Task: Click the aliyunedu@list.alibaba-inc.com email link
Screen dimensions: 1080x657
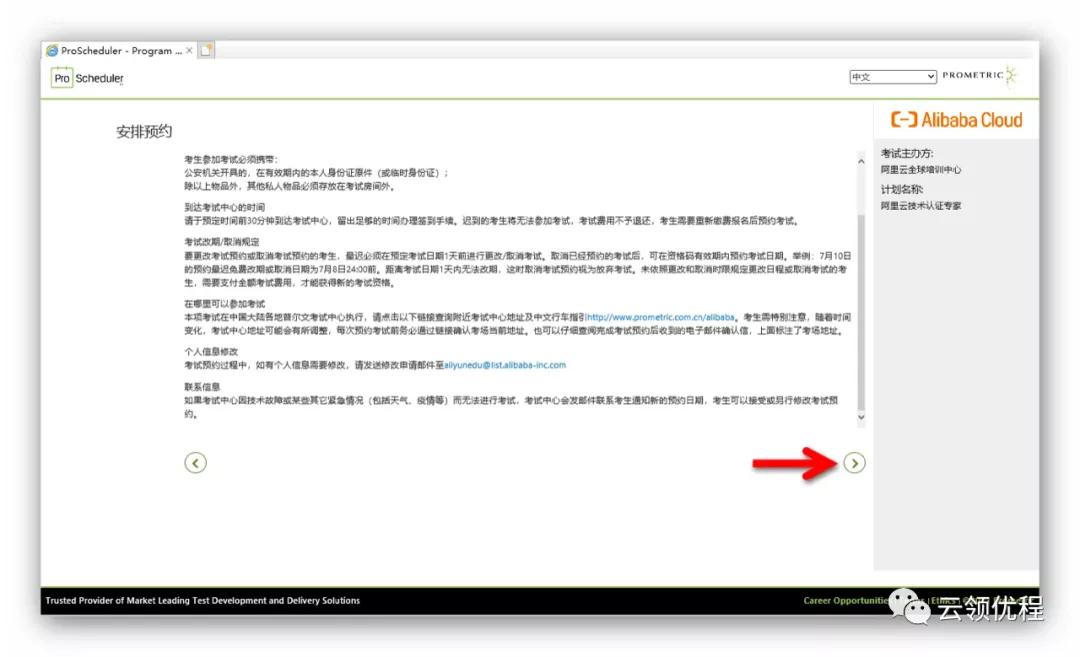Action: click(x=505, y=365)
